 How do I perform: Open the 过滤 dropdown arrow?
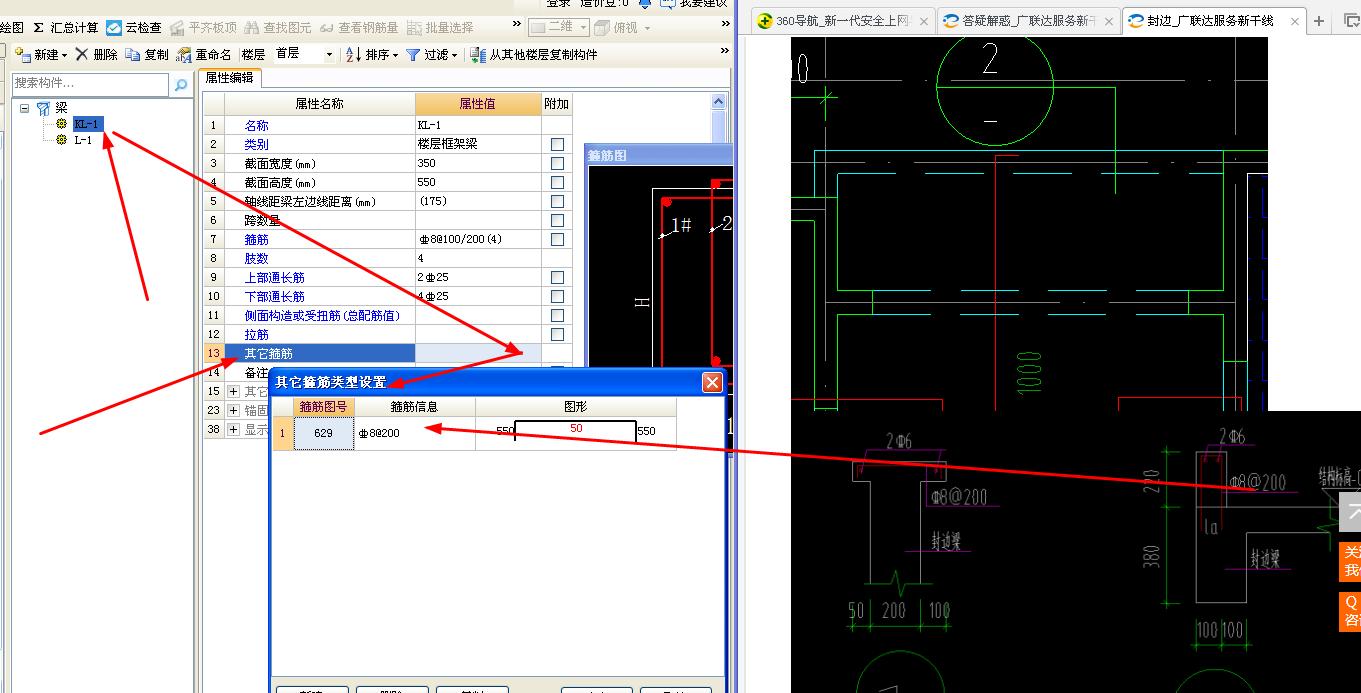(455, 56)
